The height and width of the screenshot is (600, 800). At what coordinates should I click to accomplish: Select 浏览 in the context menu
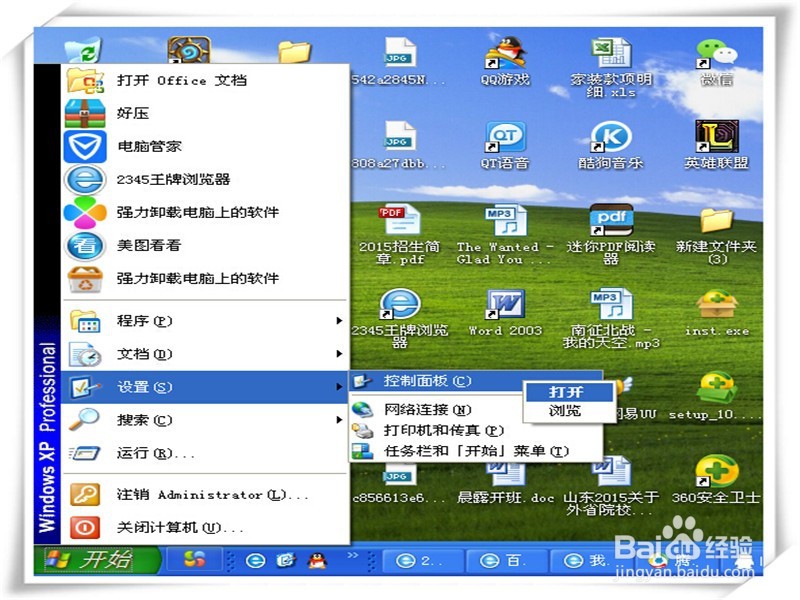[x=569, y=411]
